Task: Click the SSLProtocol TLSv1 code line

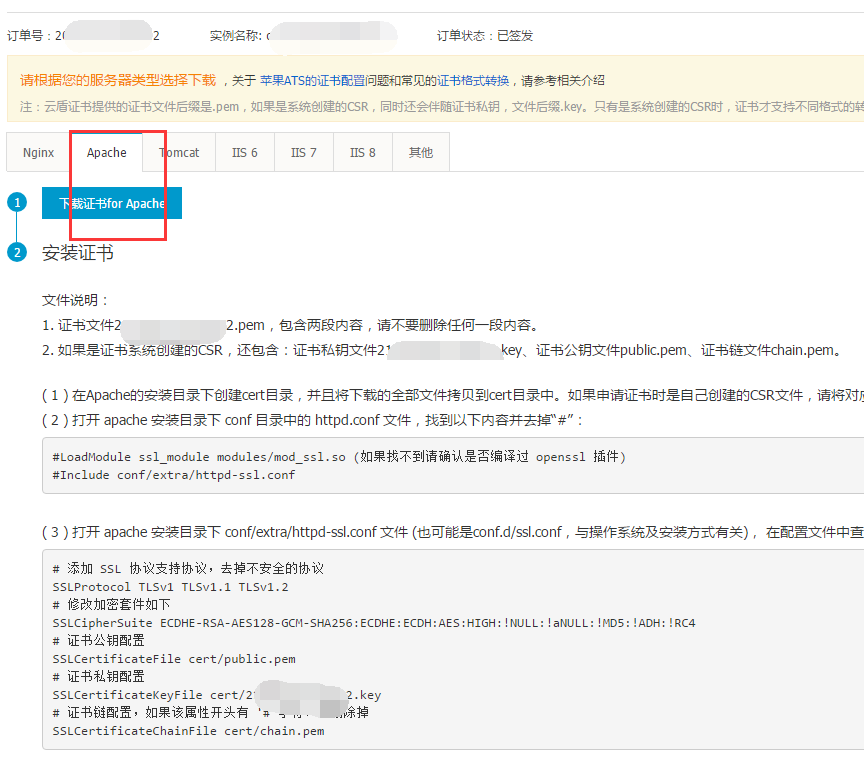Action: pos(170,587)
